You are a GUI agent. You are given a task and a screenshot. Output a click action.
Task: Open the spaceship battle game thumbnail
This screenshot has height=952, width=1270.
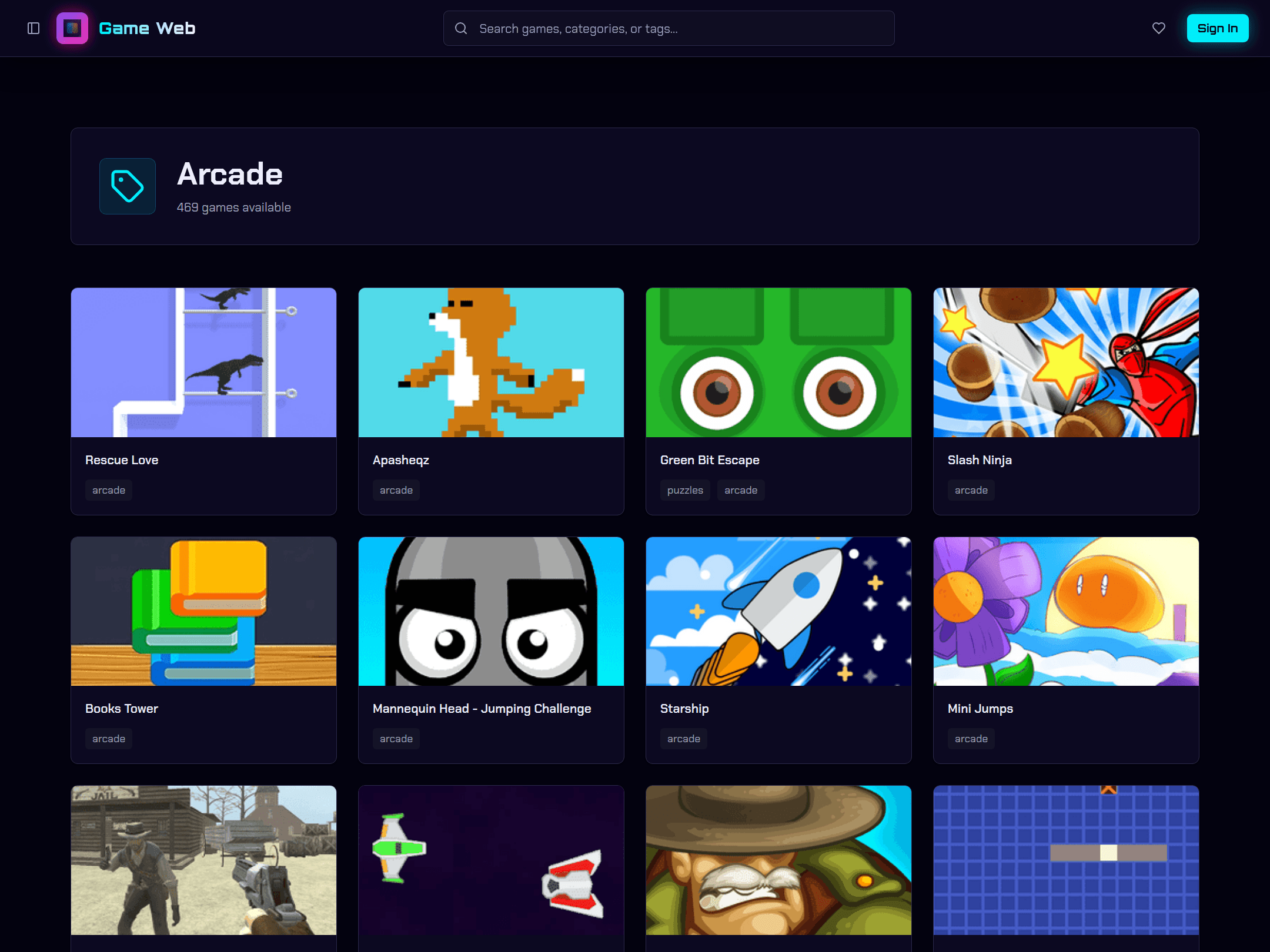coord(491,860)
